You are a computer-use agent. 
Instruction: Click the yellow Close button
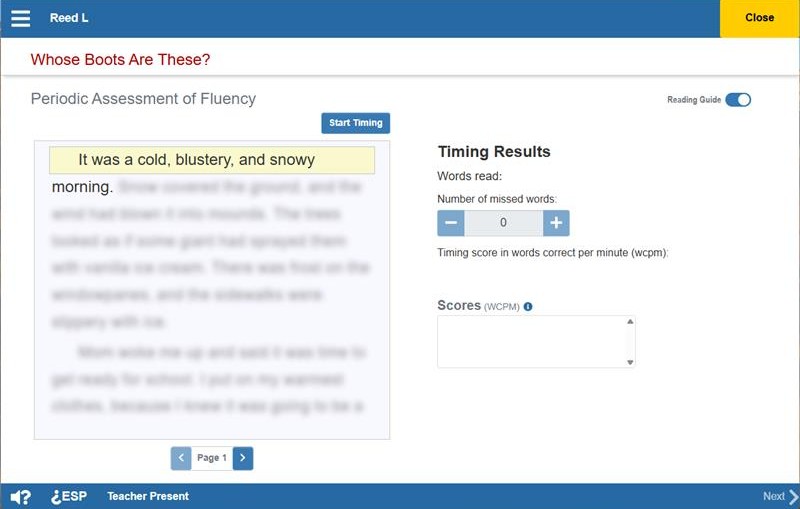click(x=759, y=18)
